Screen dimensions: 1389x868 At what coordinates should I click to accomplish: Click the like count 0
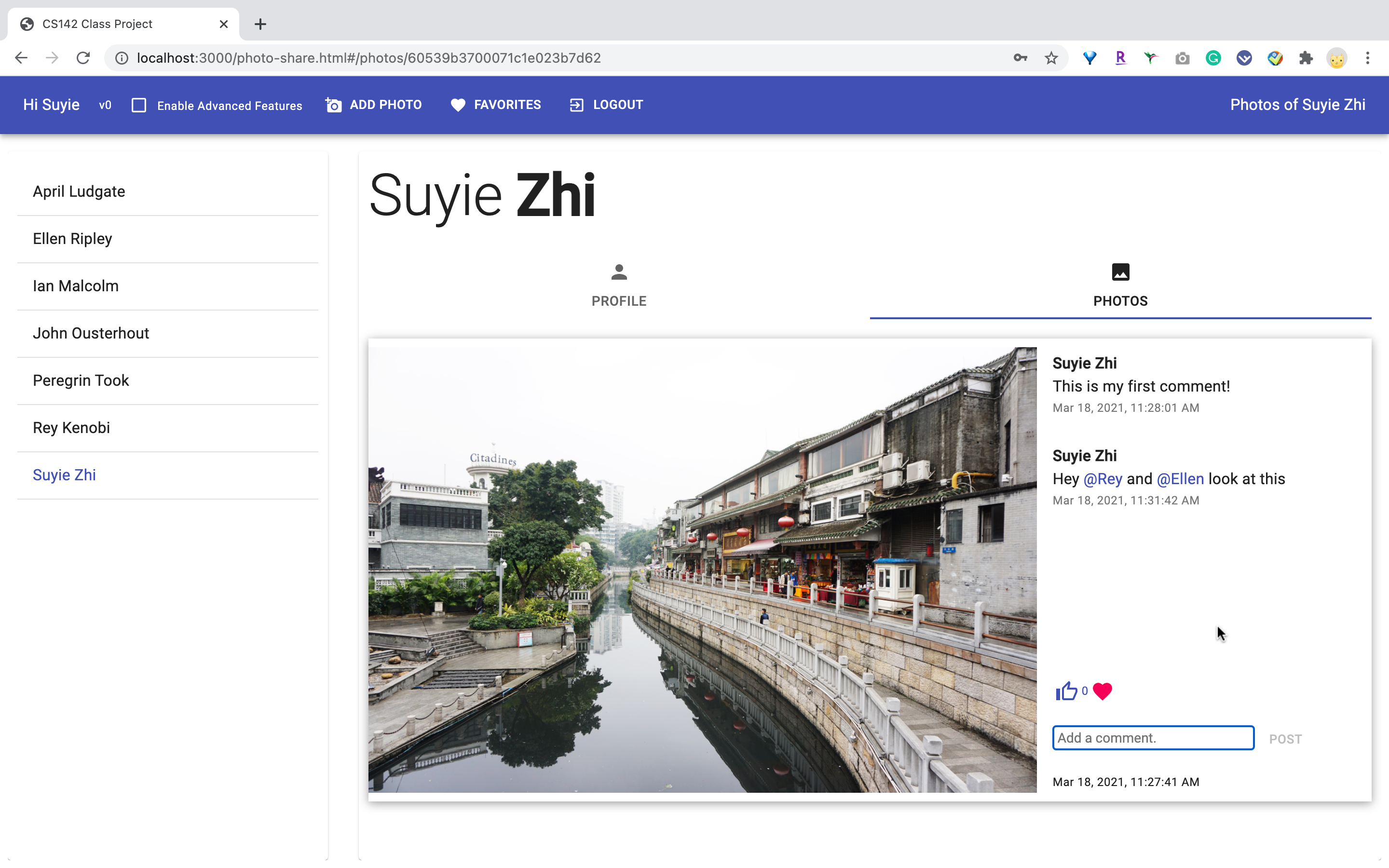(x=1084, y=691)
